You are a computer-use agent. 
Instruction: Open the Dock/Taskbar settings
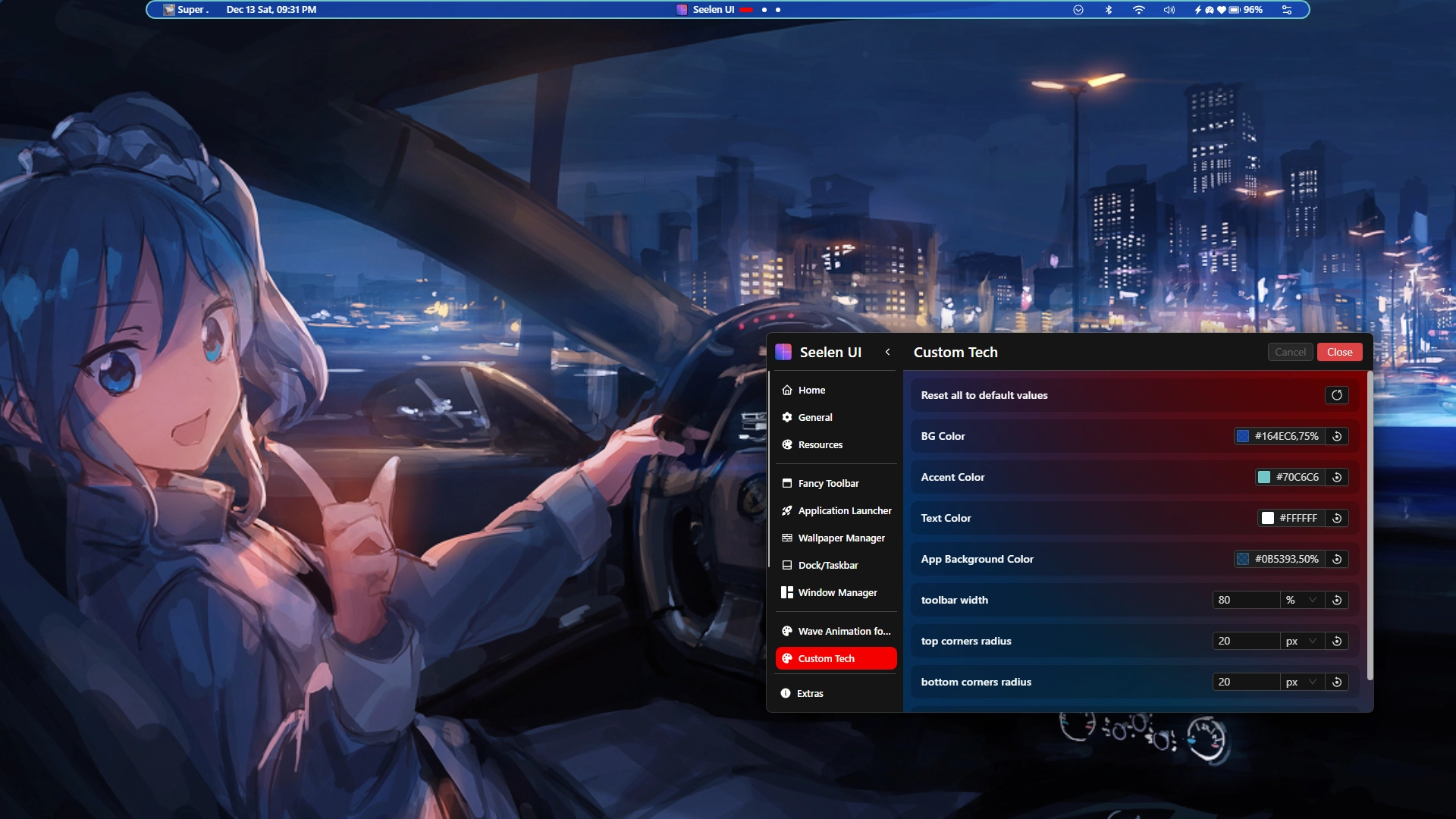click(827, 565)
